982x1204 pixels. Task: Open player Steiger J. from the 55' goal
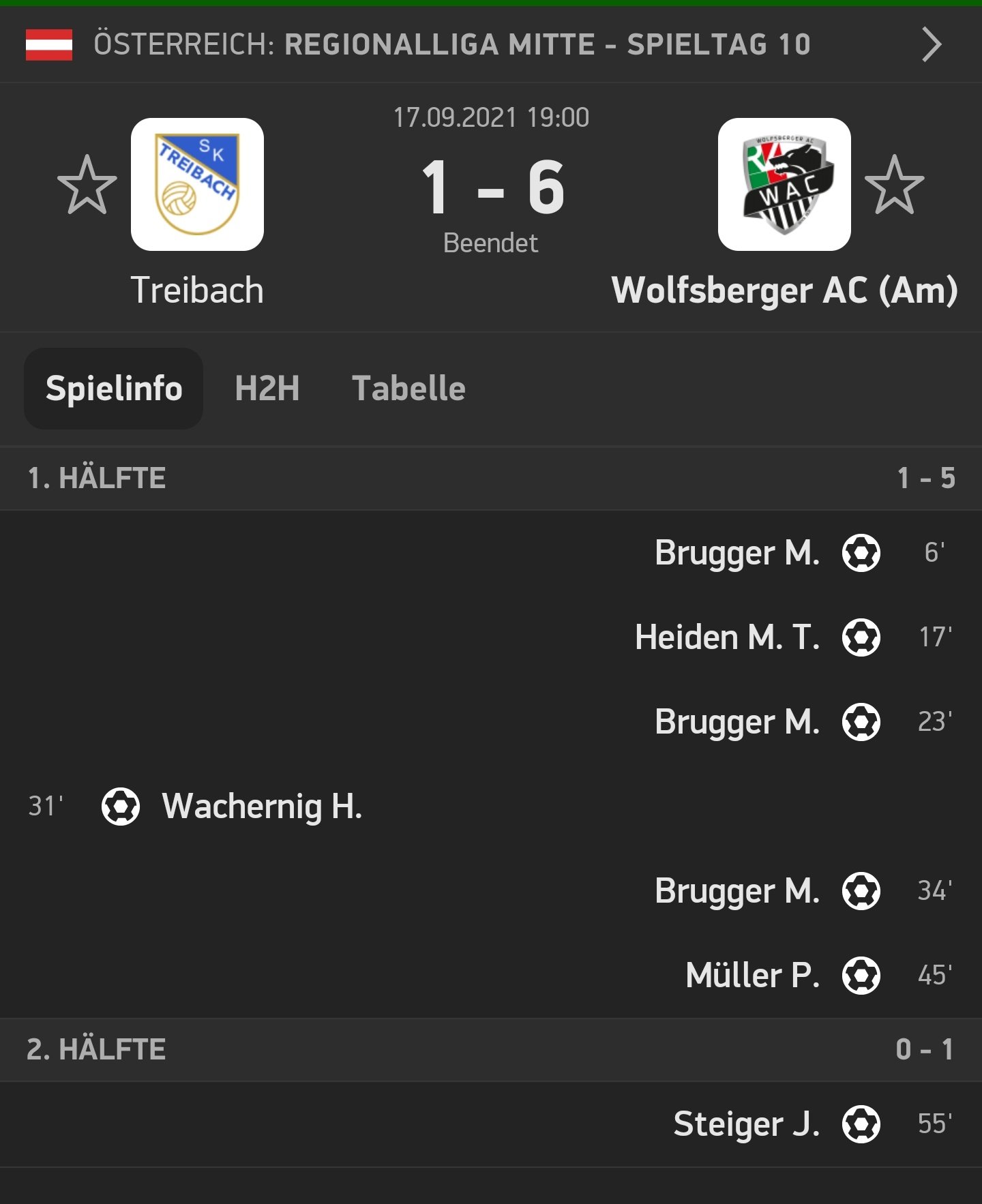click(747, 1124)
